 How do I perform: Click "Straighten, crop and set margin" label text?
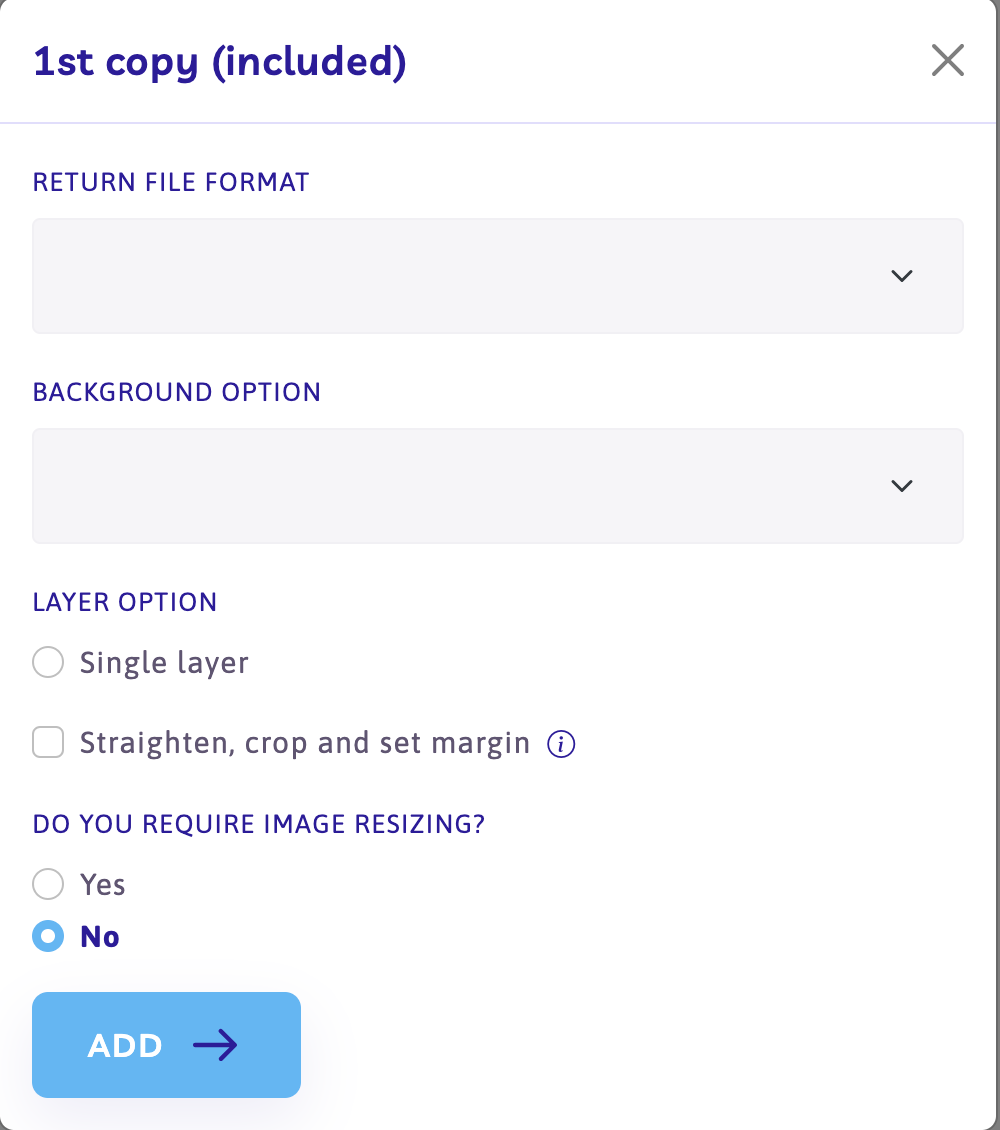tap(305, 743)
